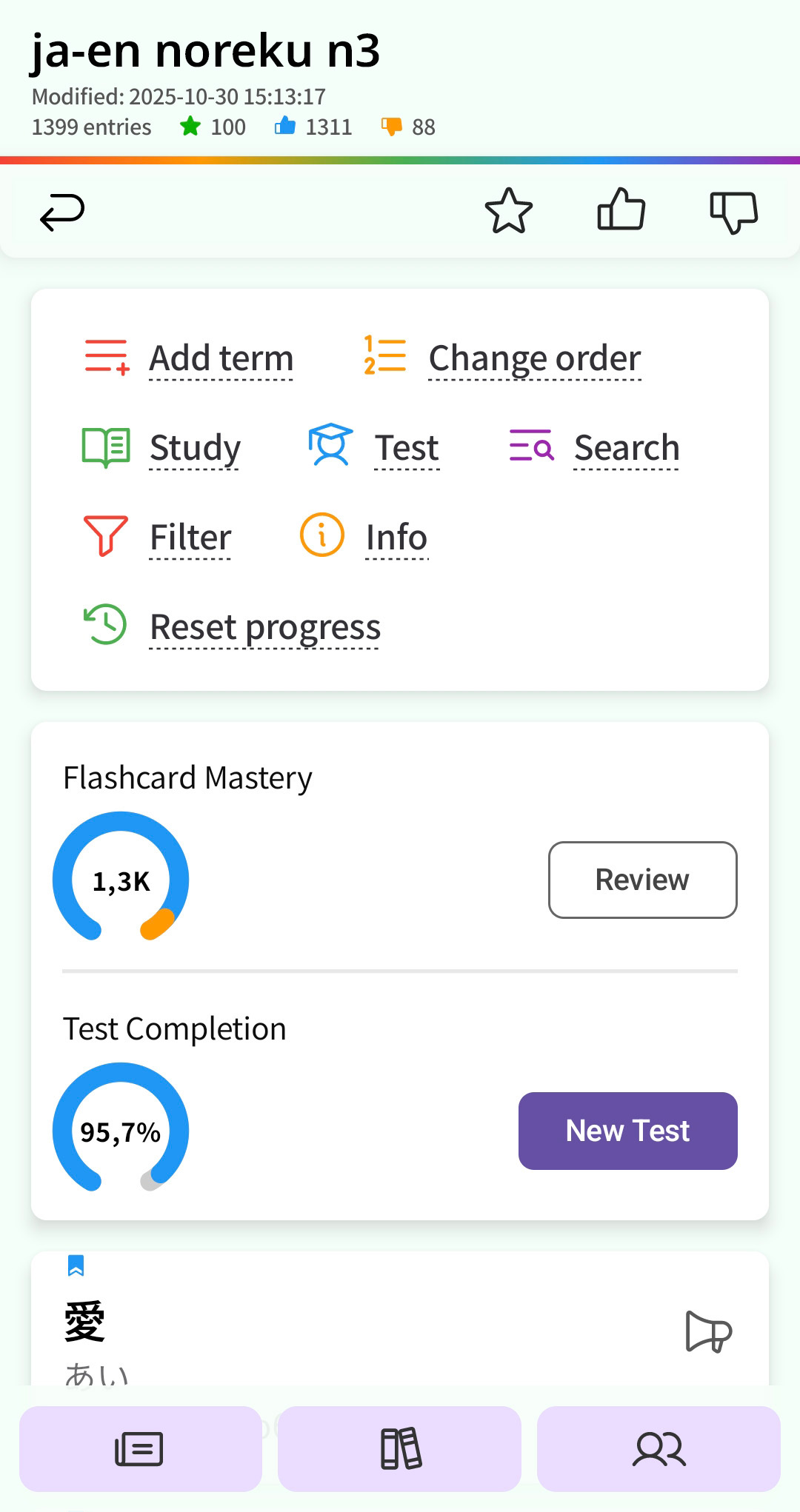Toggle the star favorite icon

(x=508, y=212)
